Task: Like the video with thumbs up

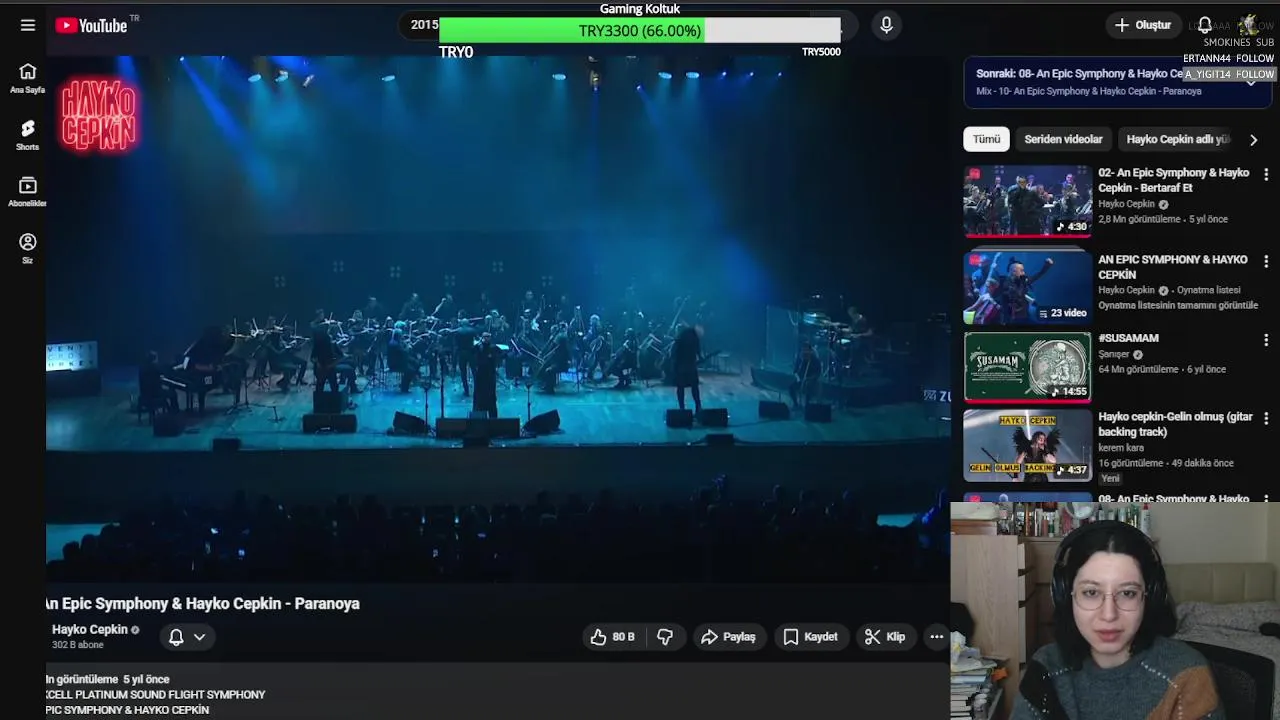Action: (x=613, y=637)
